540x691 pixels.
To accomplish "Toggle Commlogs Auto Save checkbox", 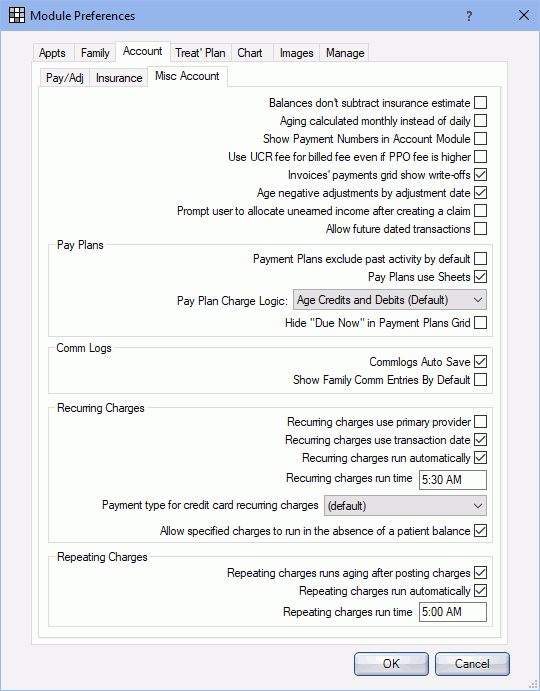I will (480, 362).
